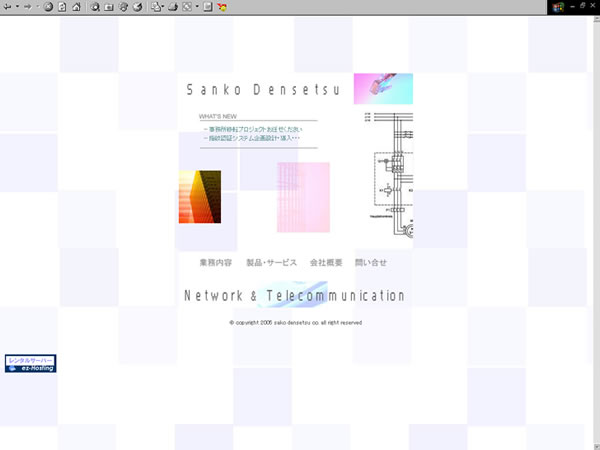Show browsing History icon
The width and height of the screenshot is (600, 450).
137,7
